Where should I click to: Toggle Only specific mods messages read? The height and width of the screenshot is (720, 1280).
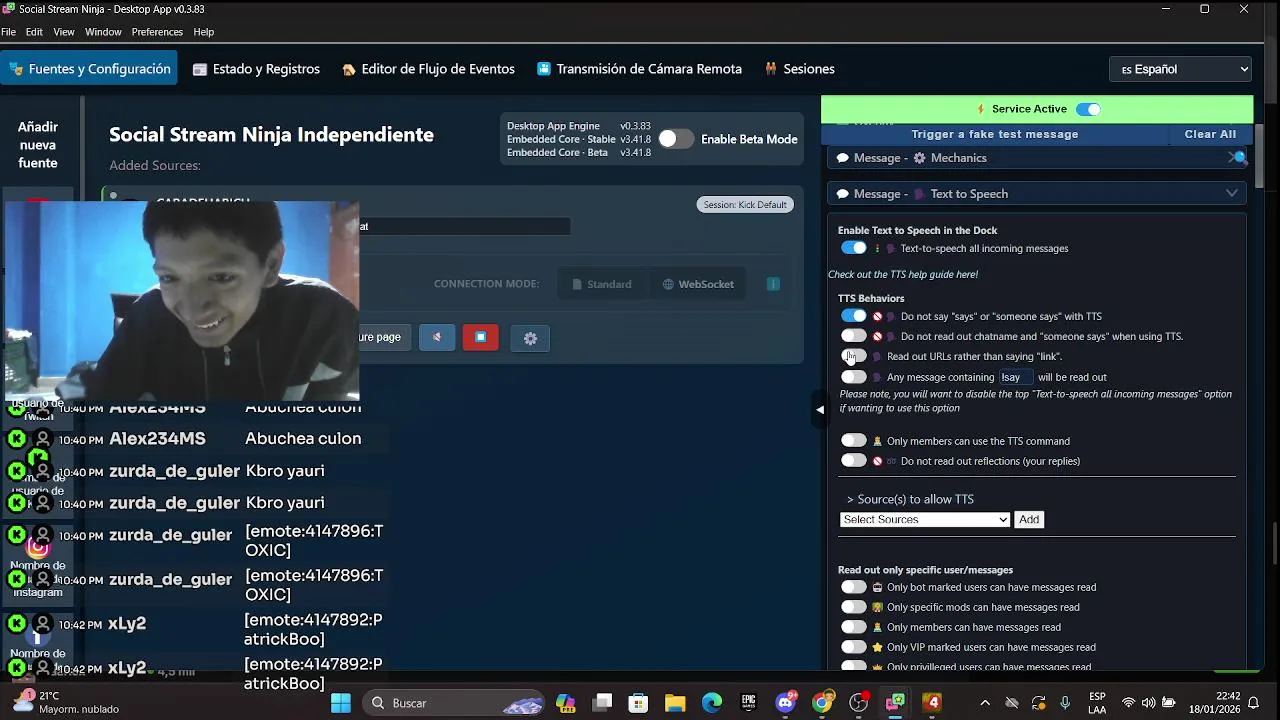(x=854, y=607)
